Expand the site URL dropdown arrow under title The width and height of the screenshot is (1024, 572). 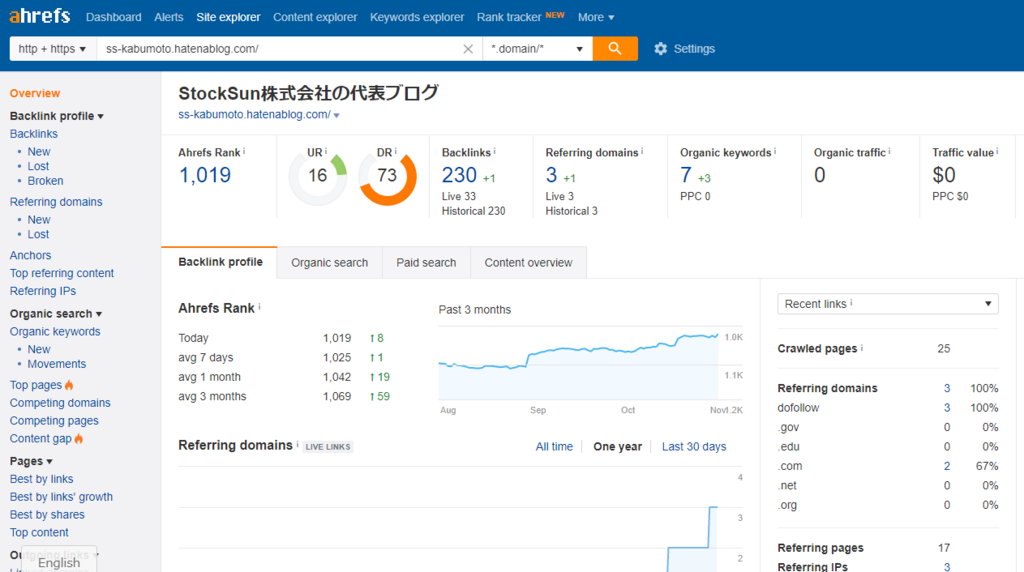click(336, 116)
